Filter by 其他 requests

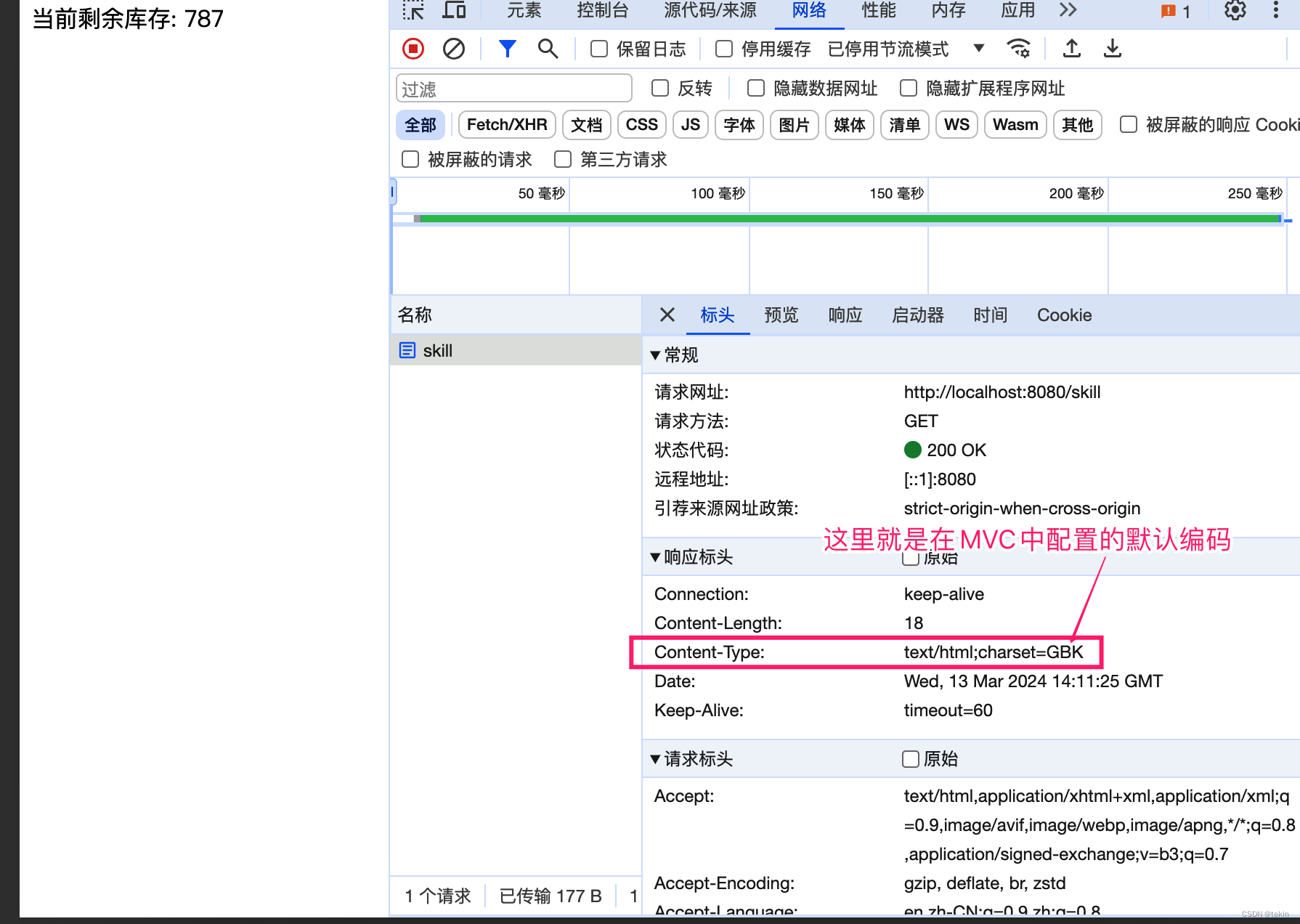pyautogui.click(x=1078, y=125)
